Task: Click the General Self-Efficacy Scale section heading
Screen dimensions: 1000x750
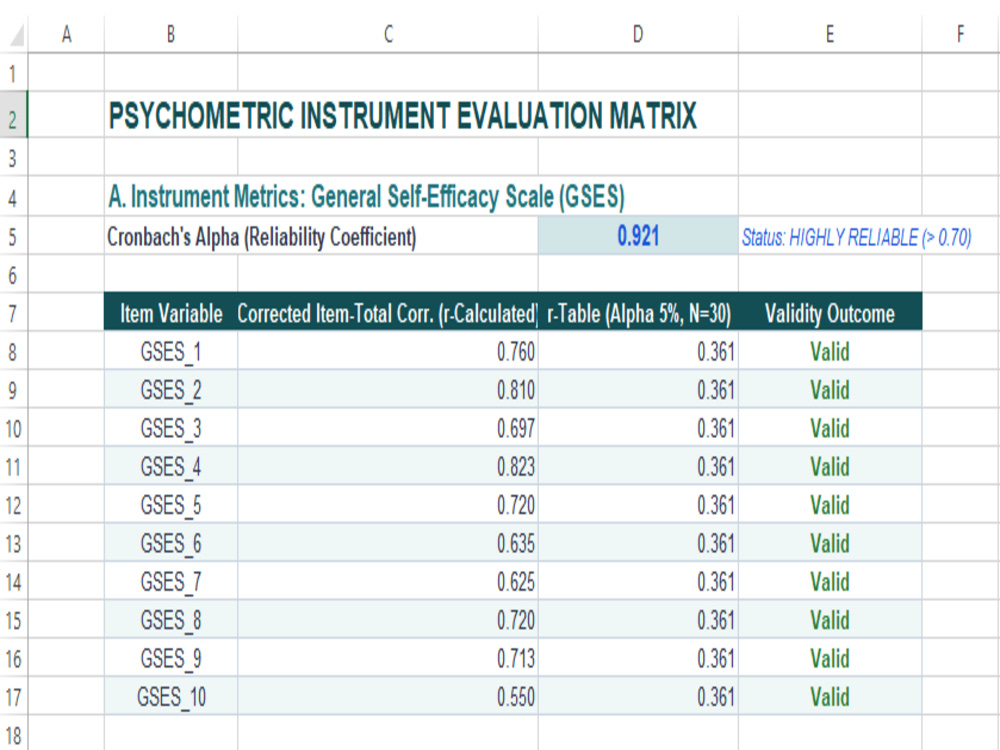Action: (x=366, y=196)
